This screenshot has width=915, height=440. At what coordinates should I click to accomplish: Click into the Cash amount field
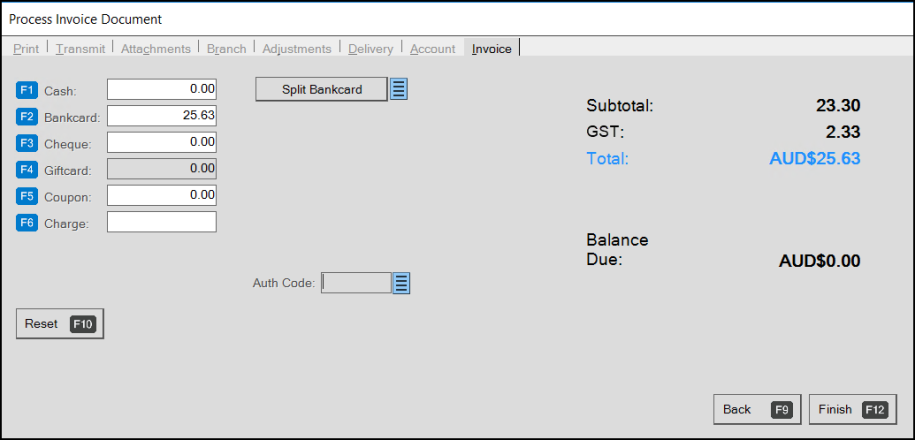tap(162, 90)
